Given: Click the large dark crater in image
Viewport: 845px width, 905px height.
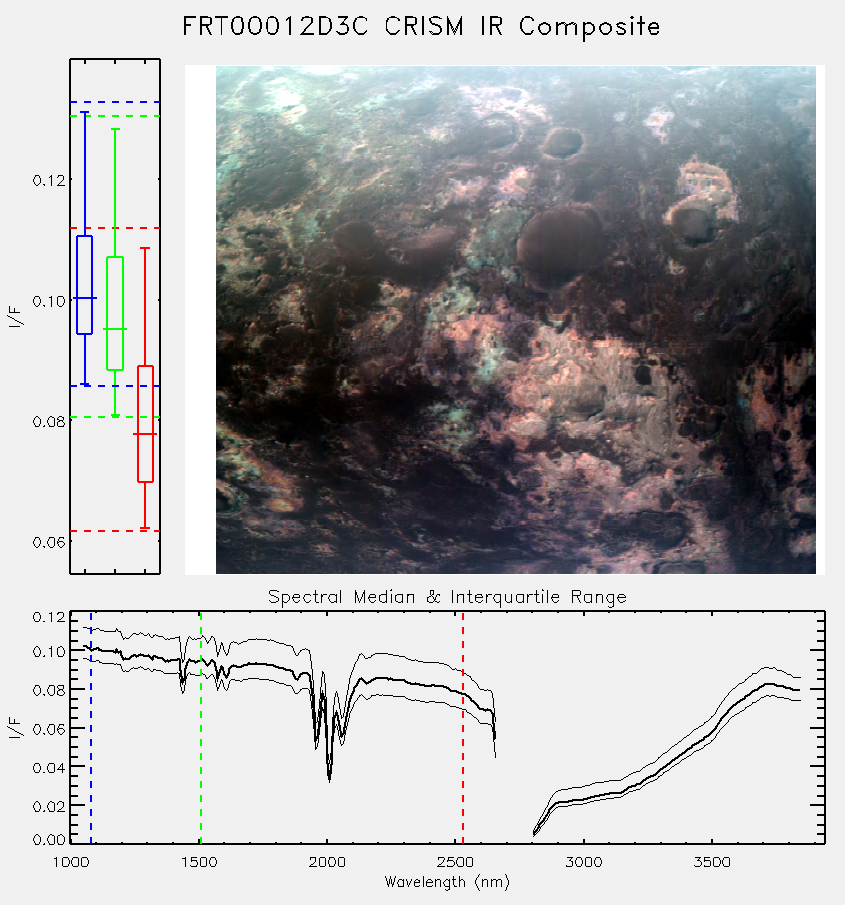Looking at the screenshot, I should tap(559, 246).
